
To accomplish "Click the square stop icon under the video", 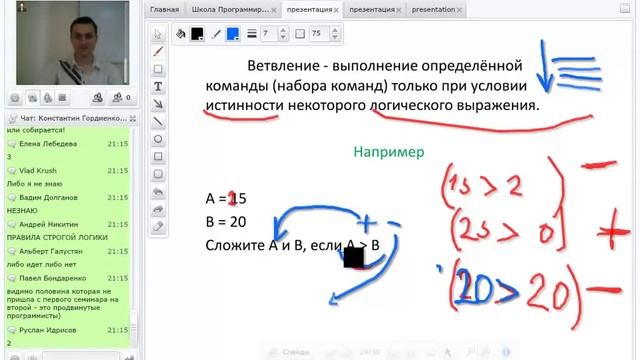I will (62, 98).
